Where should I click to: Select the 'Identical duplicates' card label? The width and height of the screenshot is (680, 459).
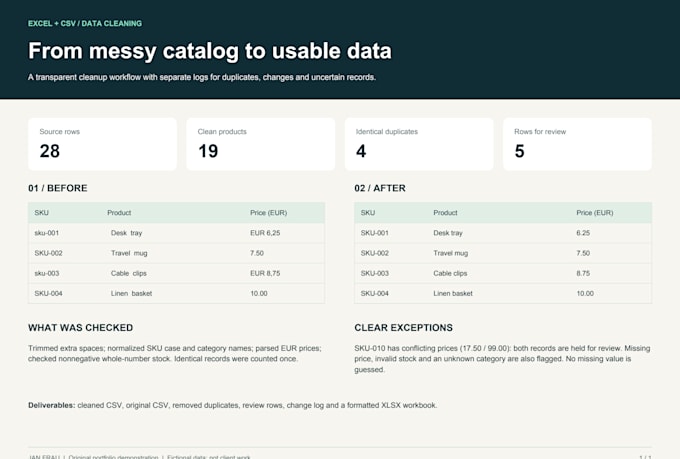tap(387, 131)
